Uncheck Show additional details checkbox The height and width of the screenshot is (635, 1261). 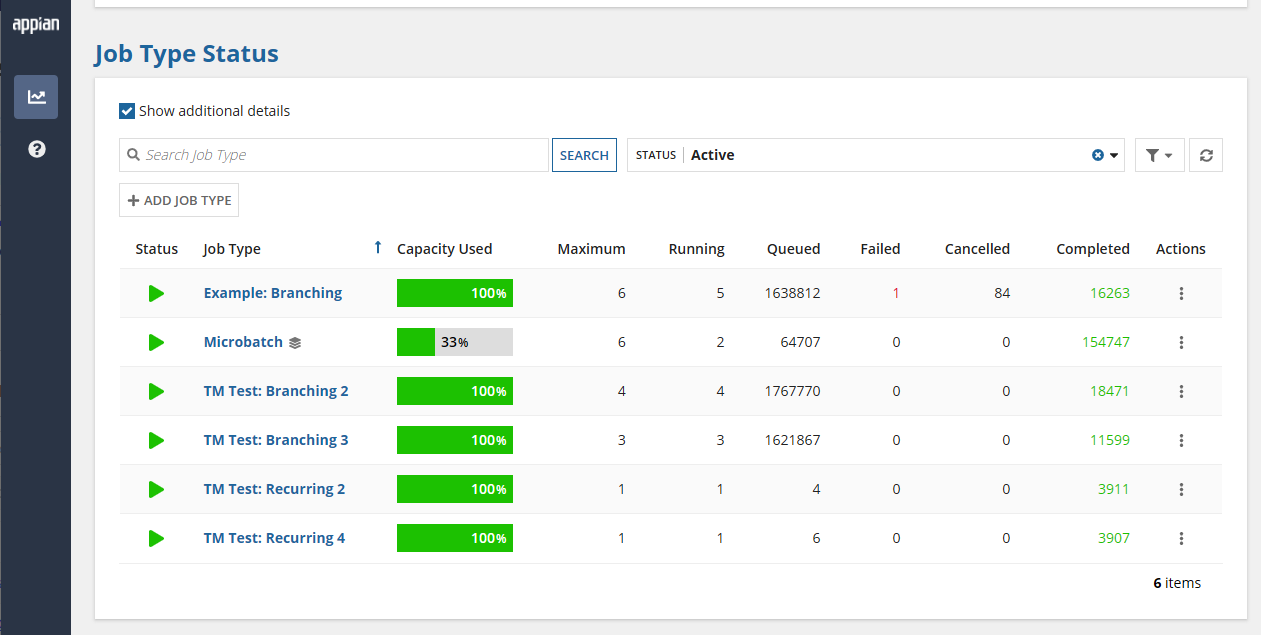coord(127,111)
